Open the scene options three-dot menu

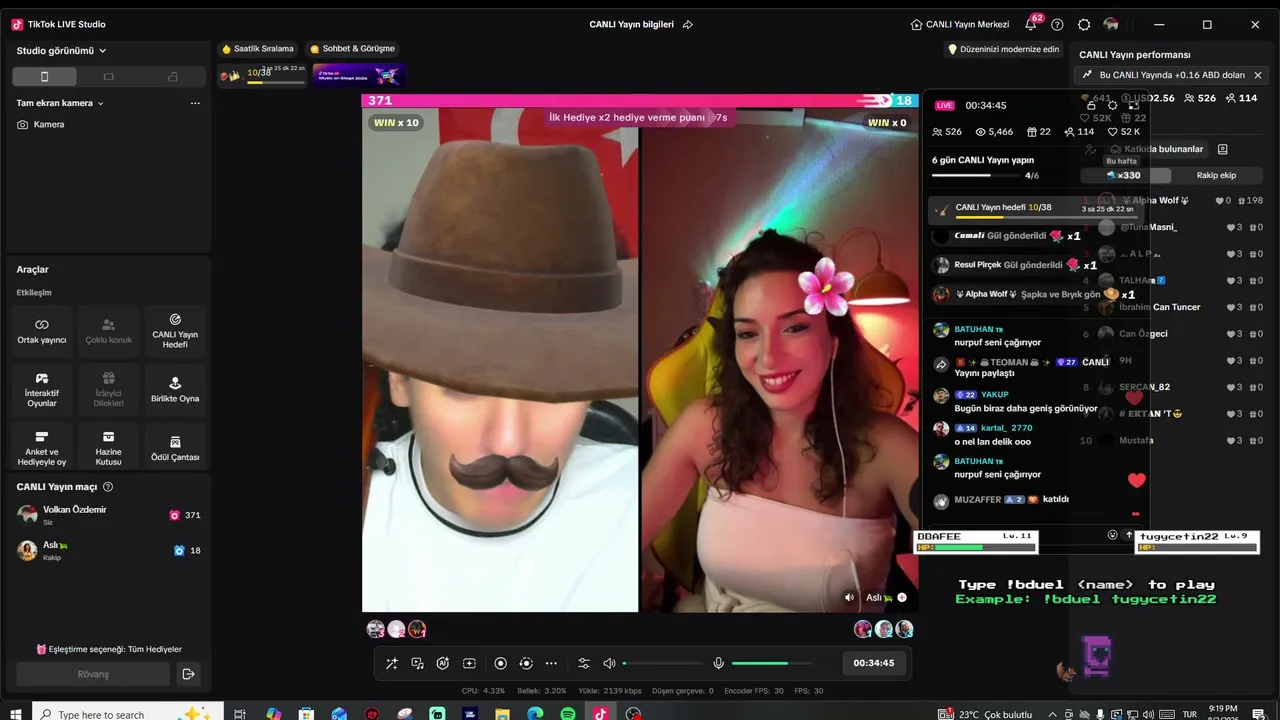coord(195,103)
